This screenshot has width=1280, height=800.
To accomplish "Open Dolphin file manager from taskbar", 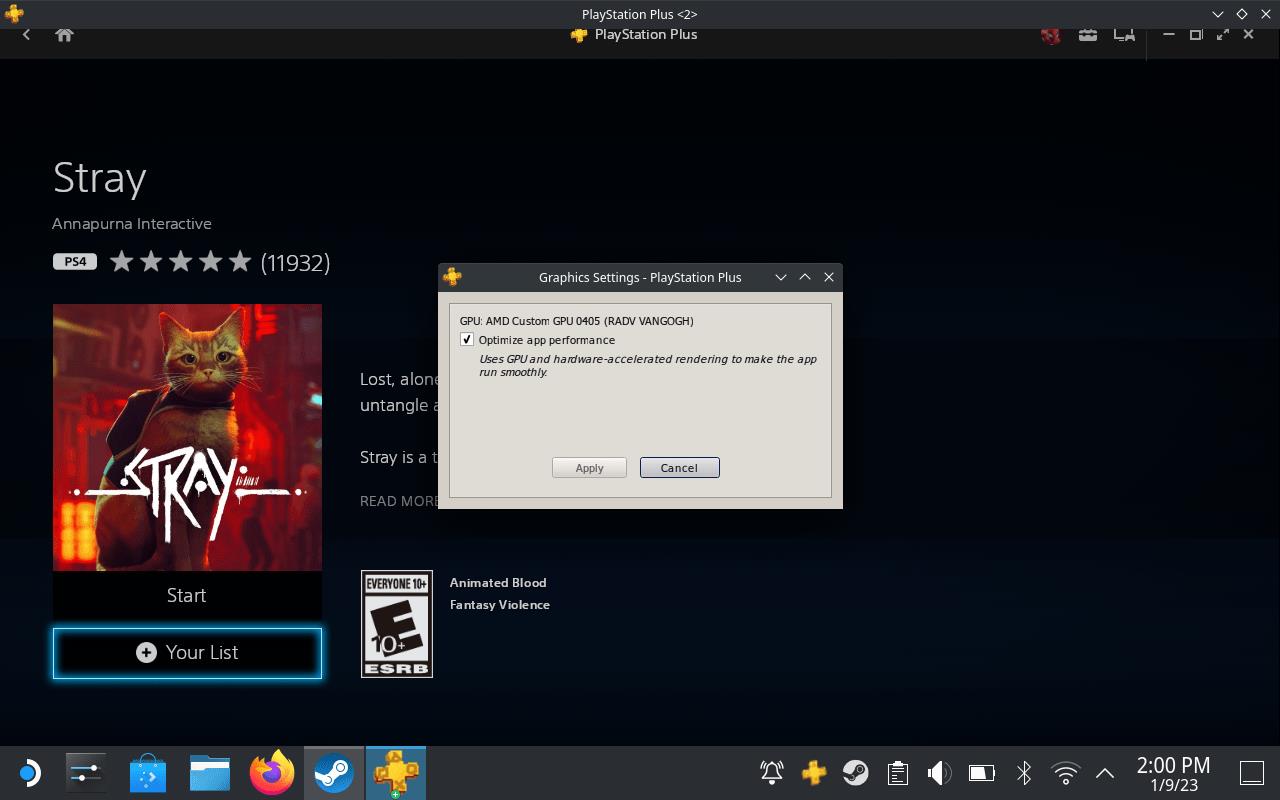I will coord(210,773).
